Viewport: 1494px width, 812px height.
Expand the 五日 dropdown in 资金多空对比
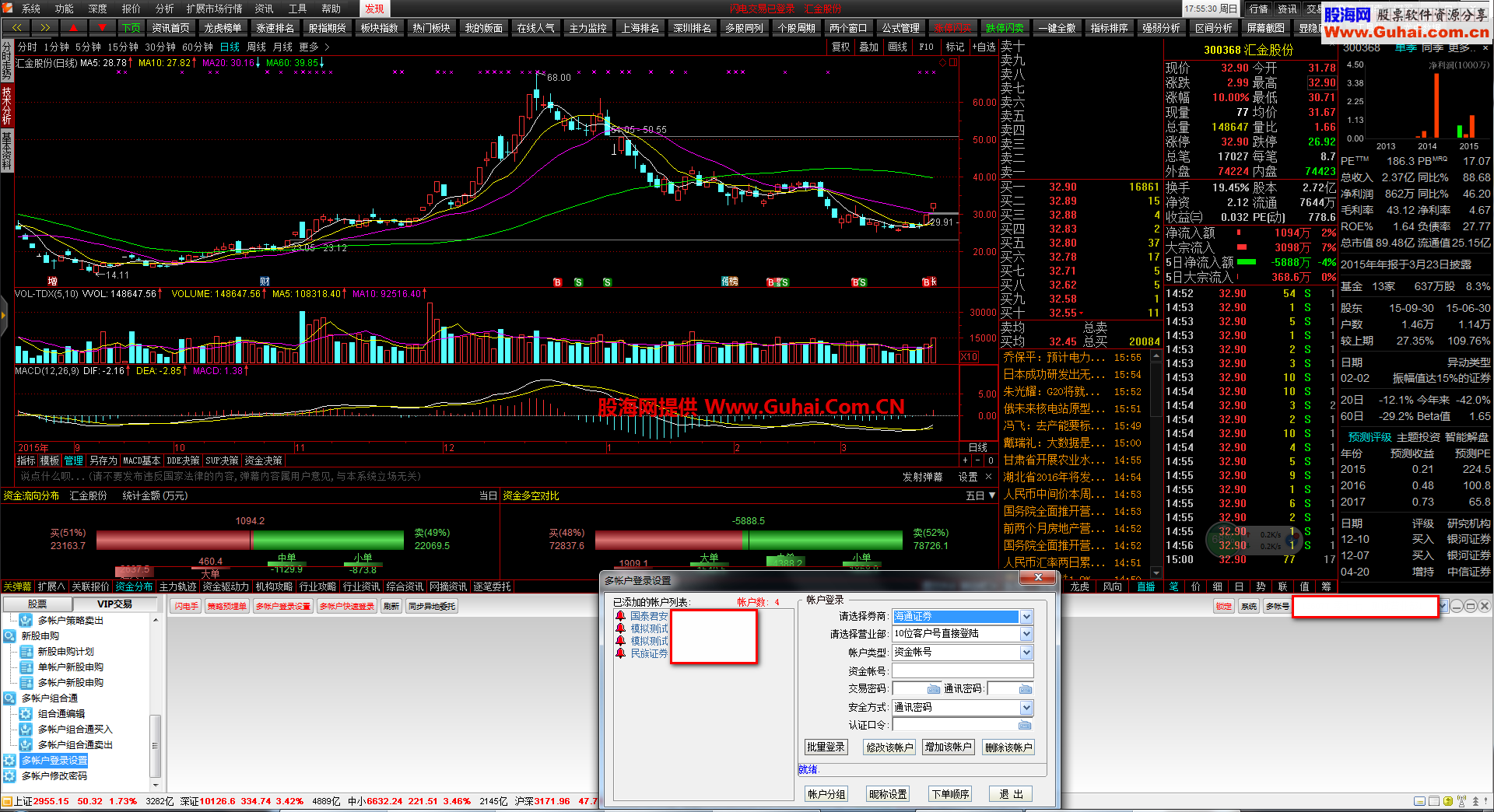pos(992,495)
